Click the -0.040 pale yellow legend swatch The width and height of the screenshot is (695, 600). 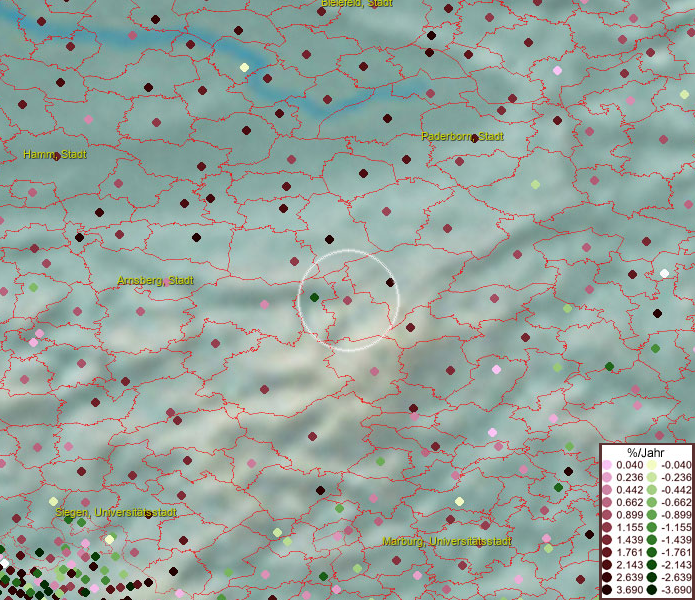[x=652, y=465]
